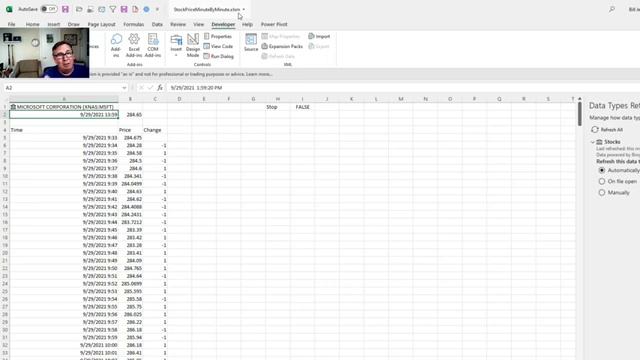
Task: Click the Developer tab label
Action: coord(223,24)
